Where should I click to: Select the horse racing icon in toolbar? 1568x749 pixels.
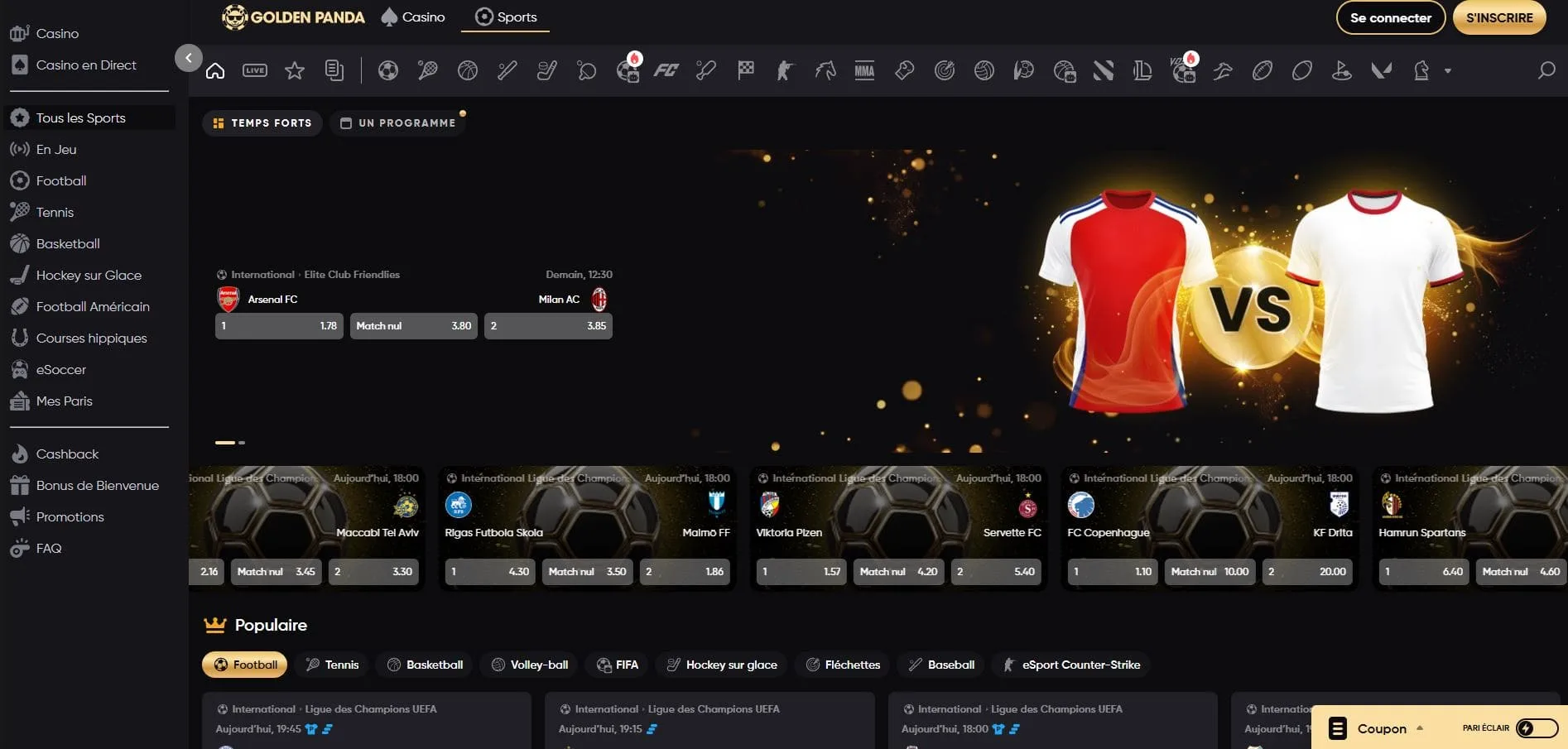(x=825, y=71)
